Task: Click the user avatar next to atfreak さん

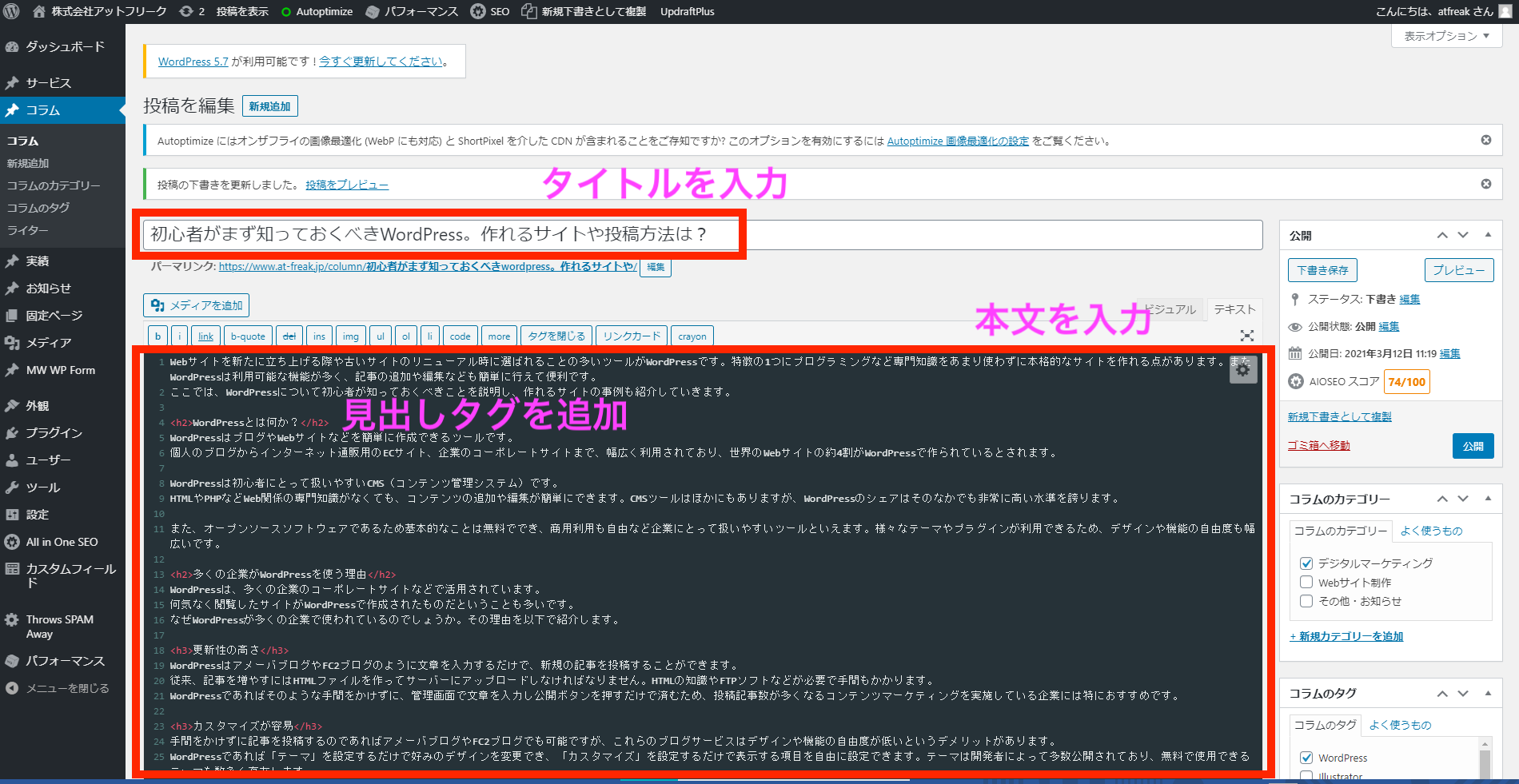Action: coord(1505,11)
